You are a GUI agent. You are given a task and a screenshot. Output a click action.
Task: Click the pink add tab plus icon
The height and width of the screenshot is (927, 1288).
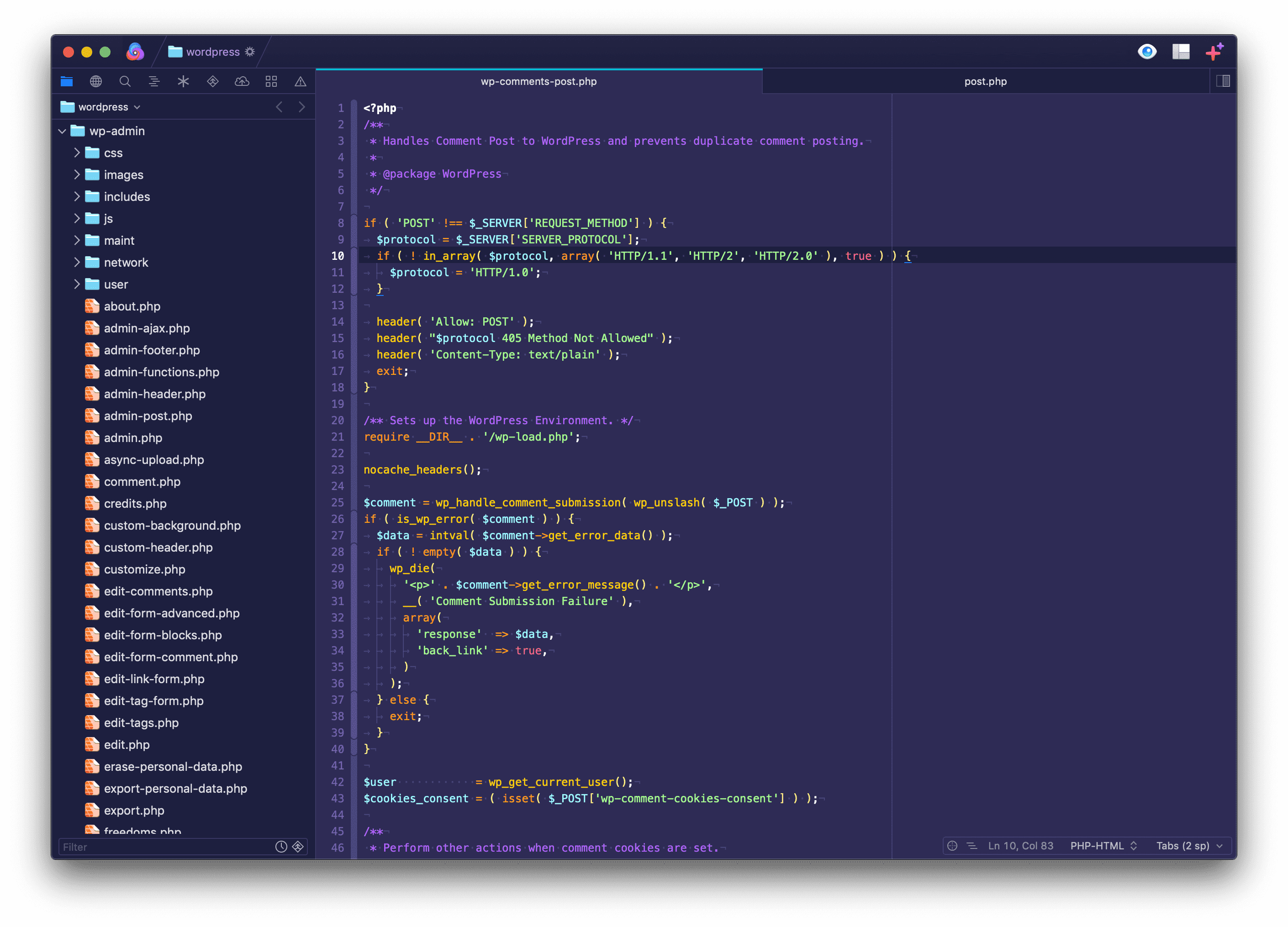click(1214, 52)
